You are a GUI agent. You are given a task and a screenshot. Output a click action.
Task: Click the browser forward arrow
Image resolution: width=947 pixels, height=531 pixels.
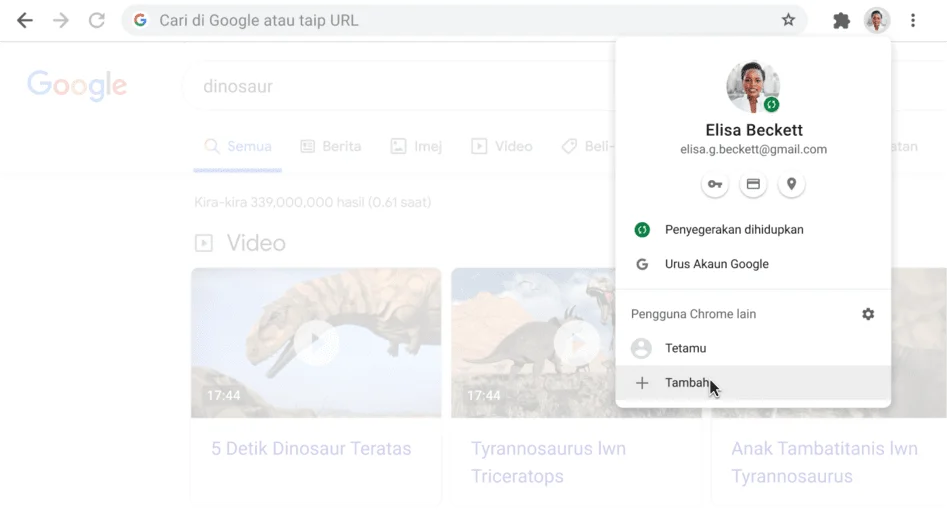(x=61, y=20)
